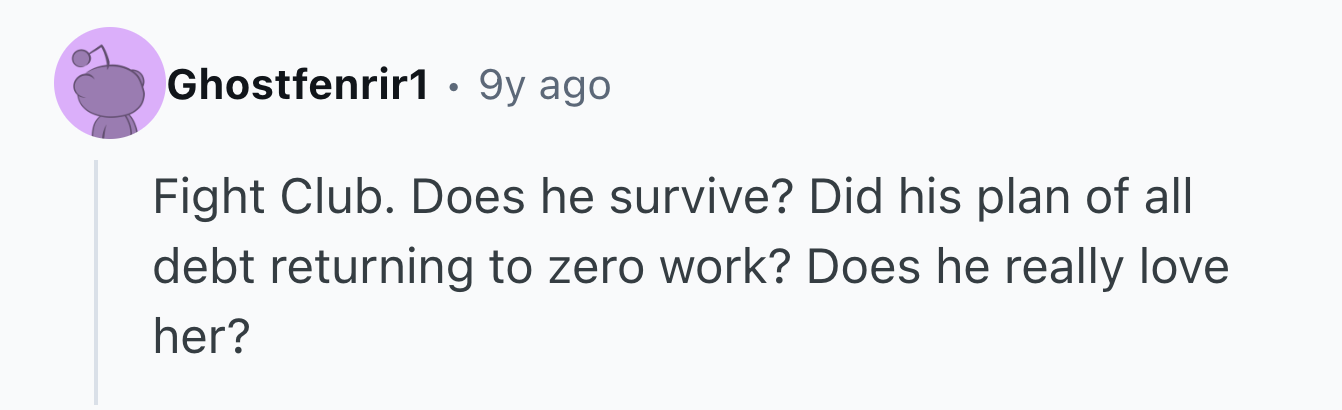Image resolution: width=1342 pixels, height=410 pixels.
Task: Open the '9y ago' timestamp permalink
Action: point(545,87)
